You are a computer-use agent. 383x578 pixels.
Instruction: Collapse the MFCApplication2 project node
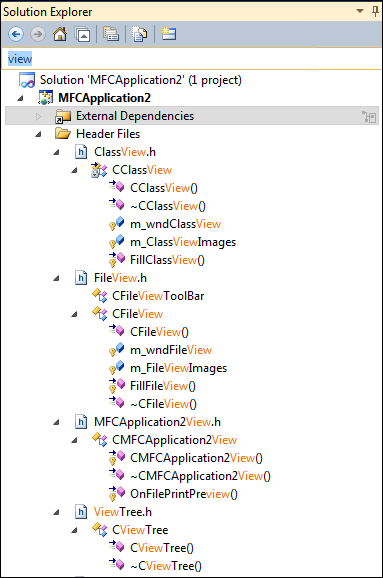pos(20,98)
